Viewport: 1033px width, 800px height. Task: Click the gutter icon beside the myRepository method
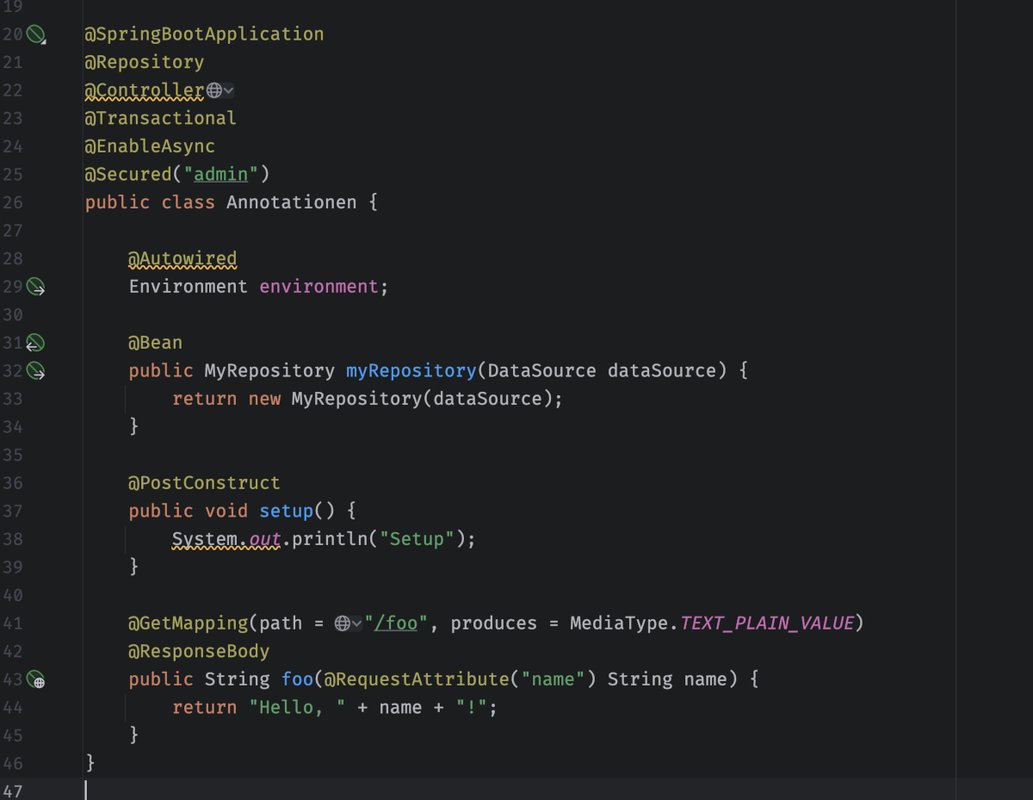pos(36,371)
